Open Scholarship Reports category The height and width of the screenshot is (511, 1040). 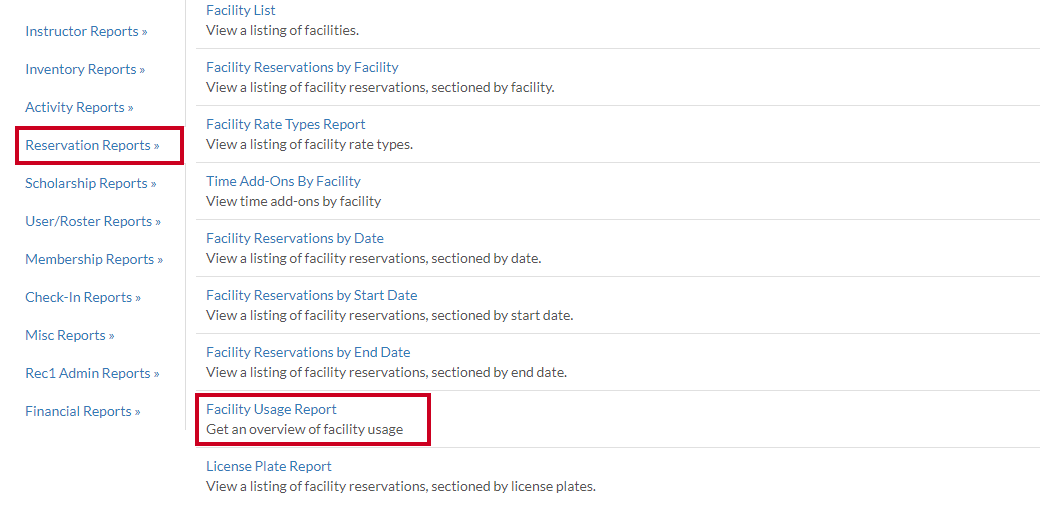[x=91, y=182]
